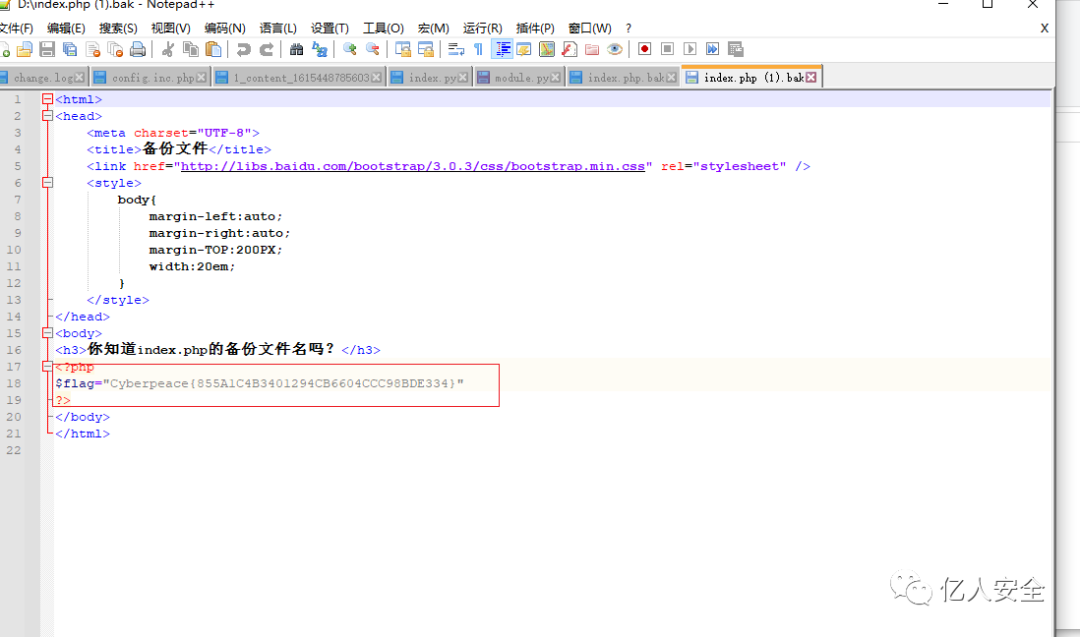Open the 搜索(S) menu
1080x637 pixels.
[118, 28]
